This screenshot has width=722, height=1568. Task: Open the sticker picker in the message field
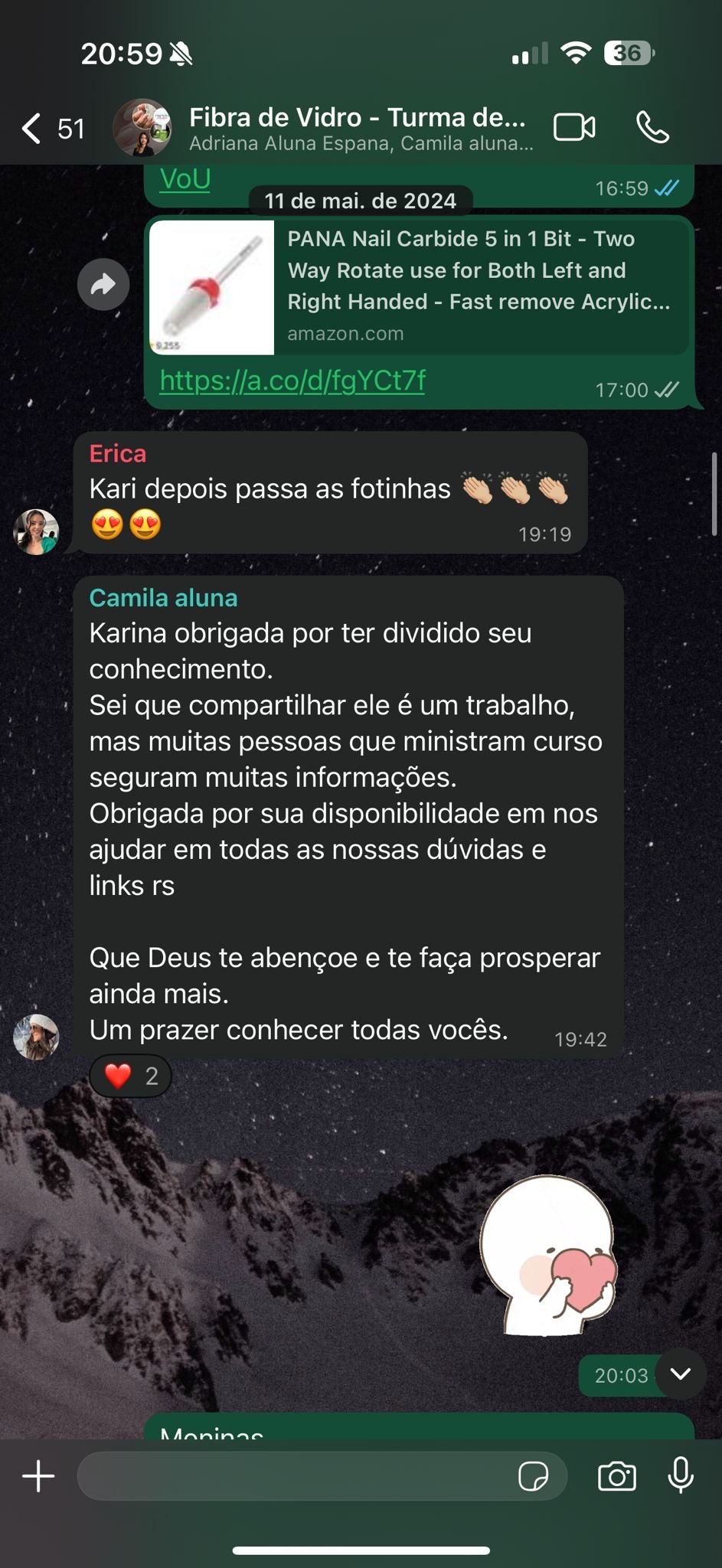(x=533, y=1476)
